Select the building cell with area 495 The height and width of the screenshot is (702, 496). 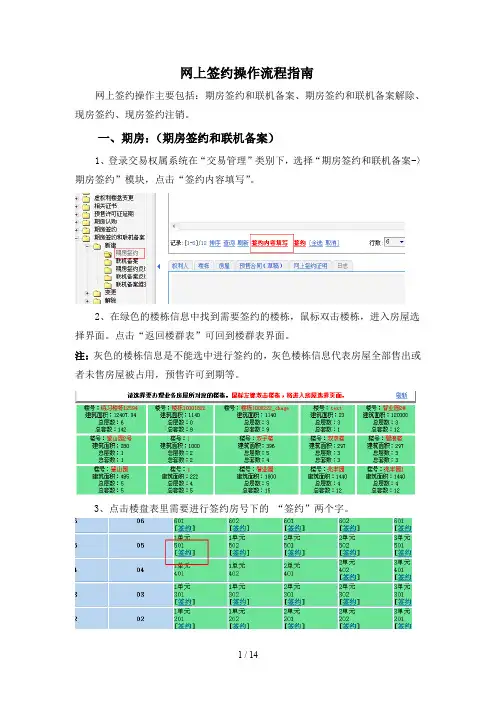click(111, 480)
